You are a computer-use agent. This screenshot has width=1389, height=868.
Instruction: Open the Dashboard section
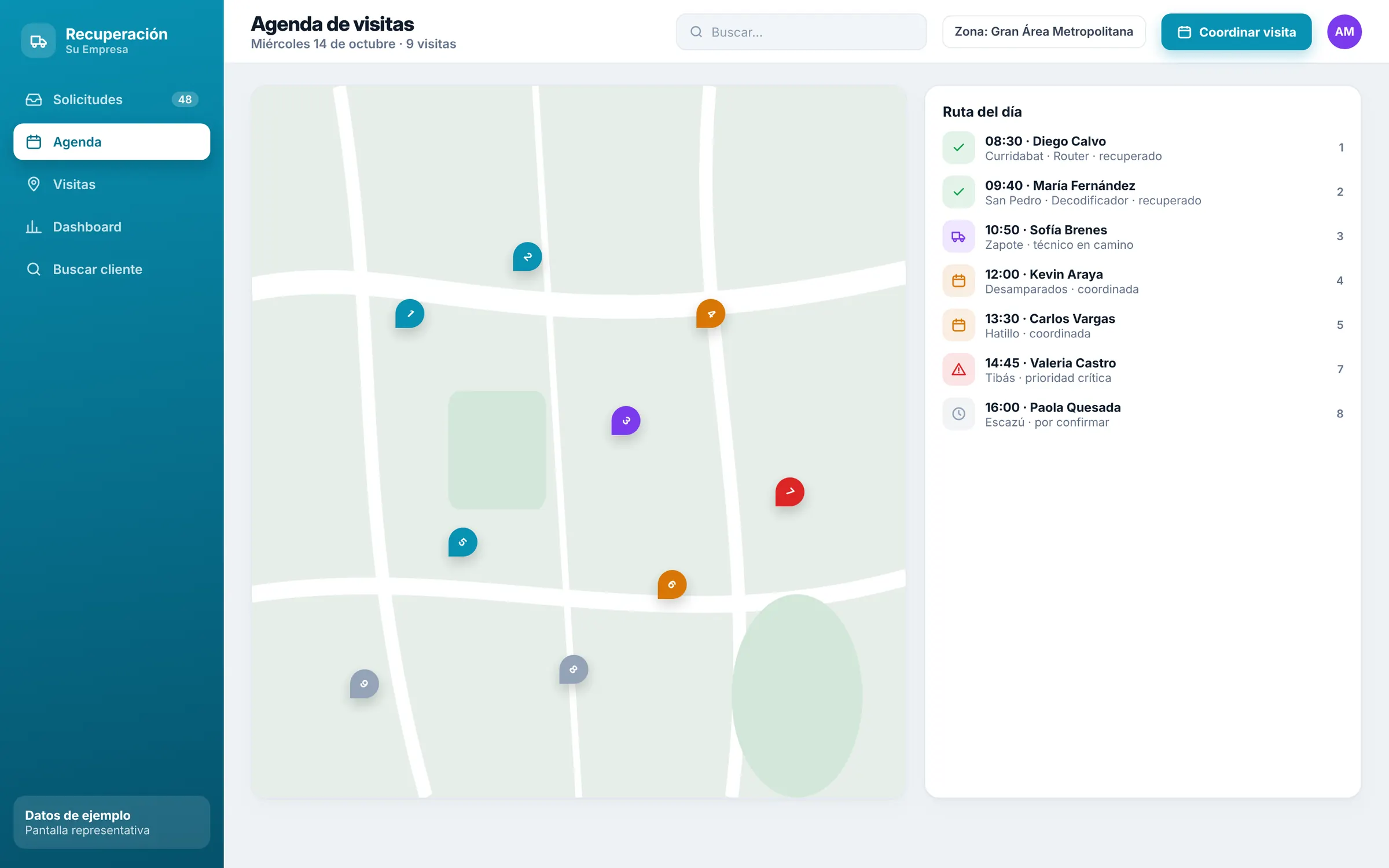pyautogui.click(x=112, y=227)
